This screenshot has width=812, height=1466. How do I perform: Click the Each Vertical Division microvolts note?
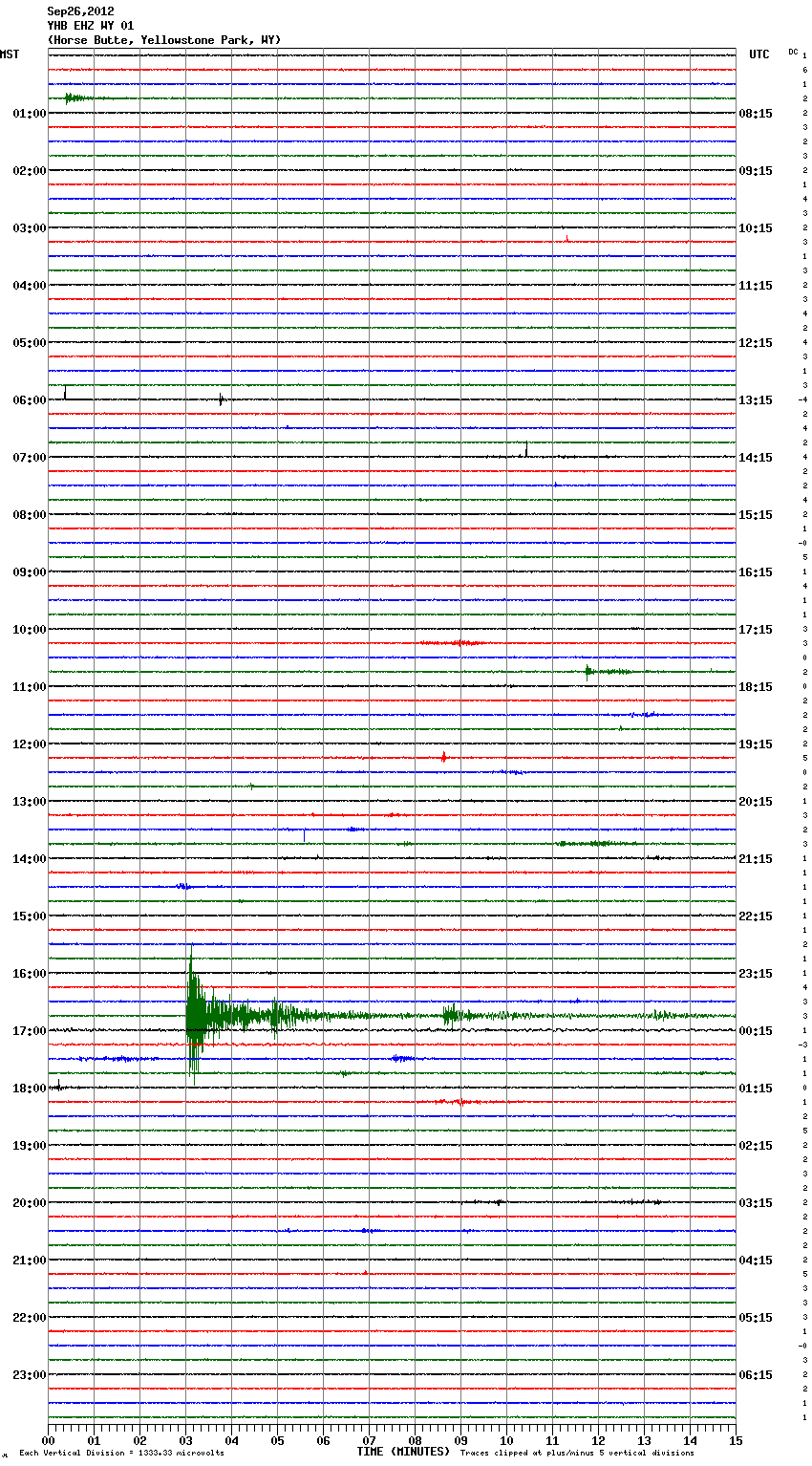(121, 1454)
